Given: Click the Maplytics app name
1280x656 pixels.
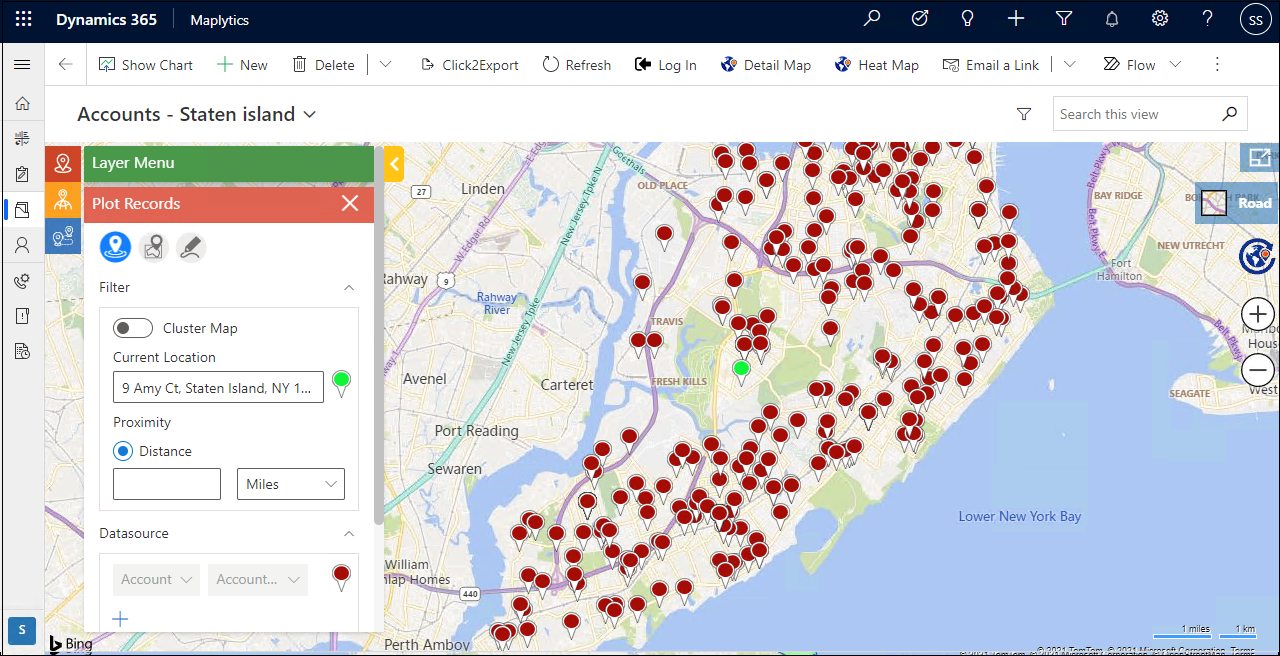Looking at the screenshot, I should click(219, 20).
